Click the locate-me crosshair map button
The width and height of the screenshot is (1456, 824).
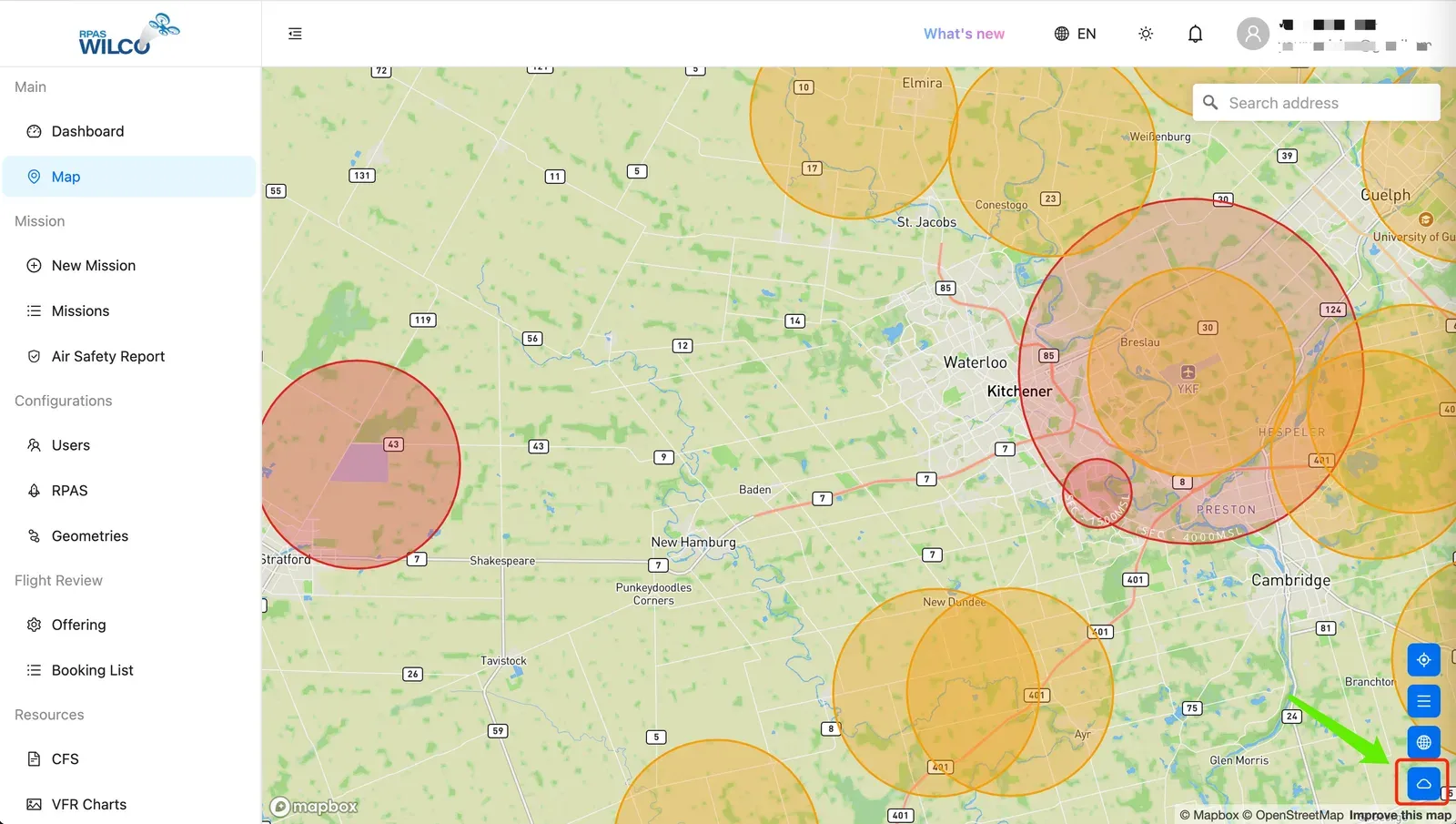(x=1423, y=660)
